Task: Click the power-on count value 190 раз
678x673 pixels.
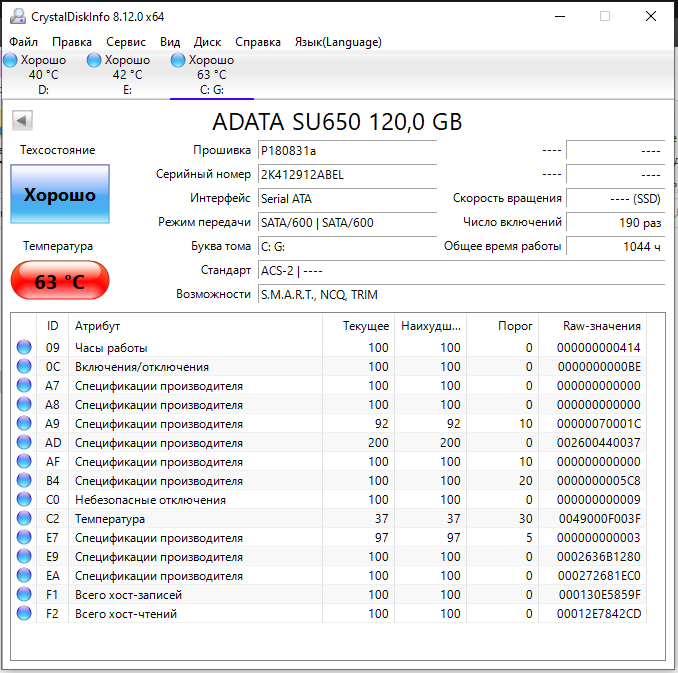Action: 615,223
